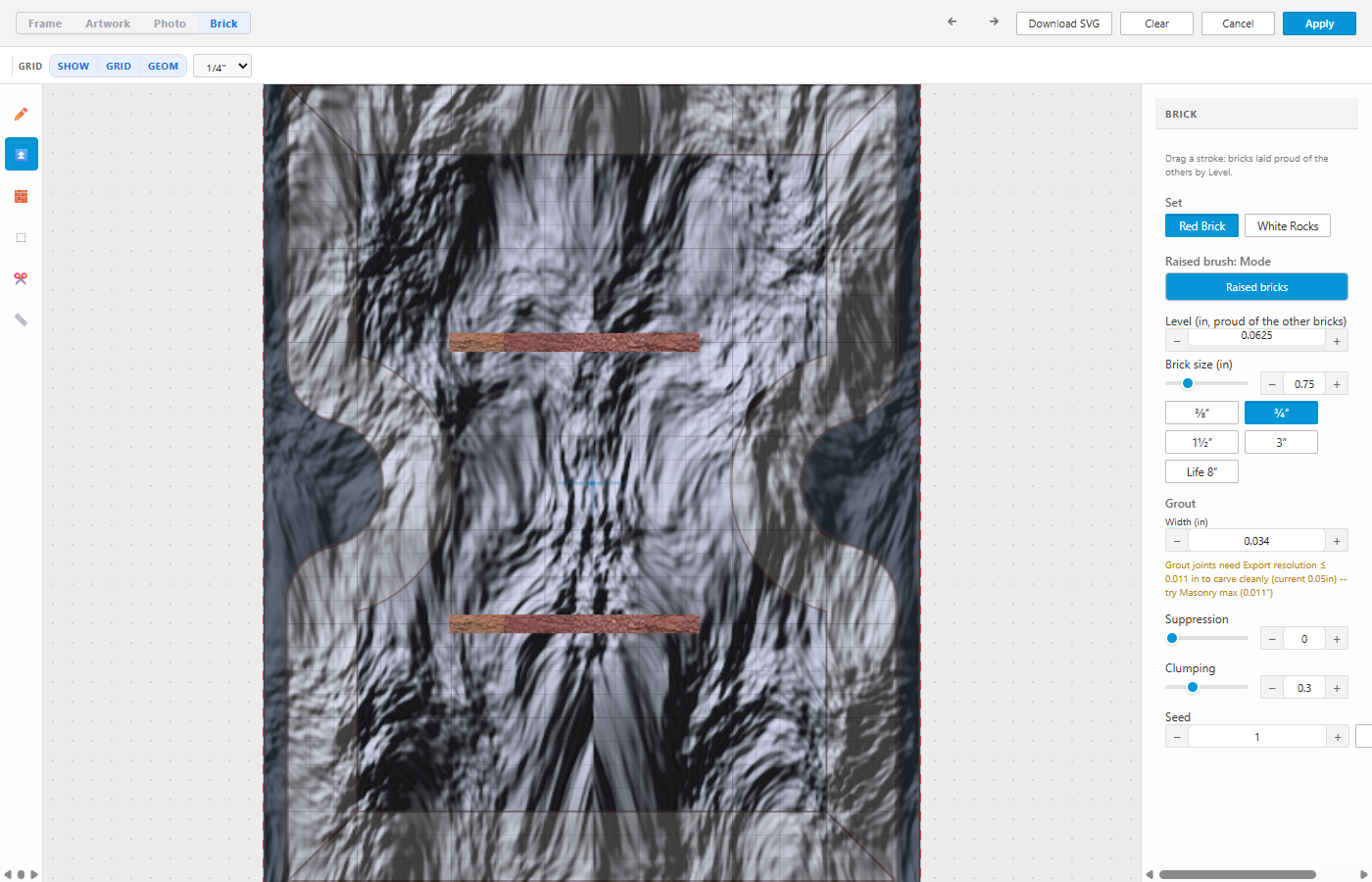Screen dimensions: 1372x882
Task: Click the right panel horizontal scrollbar
Action: (x=1238, y=874)
